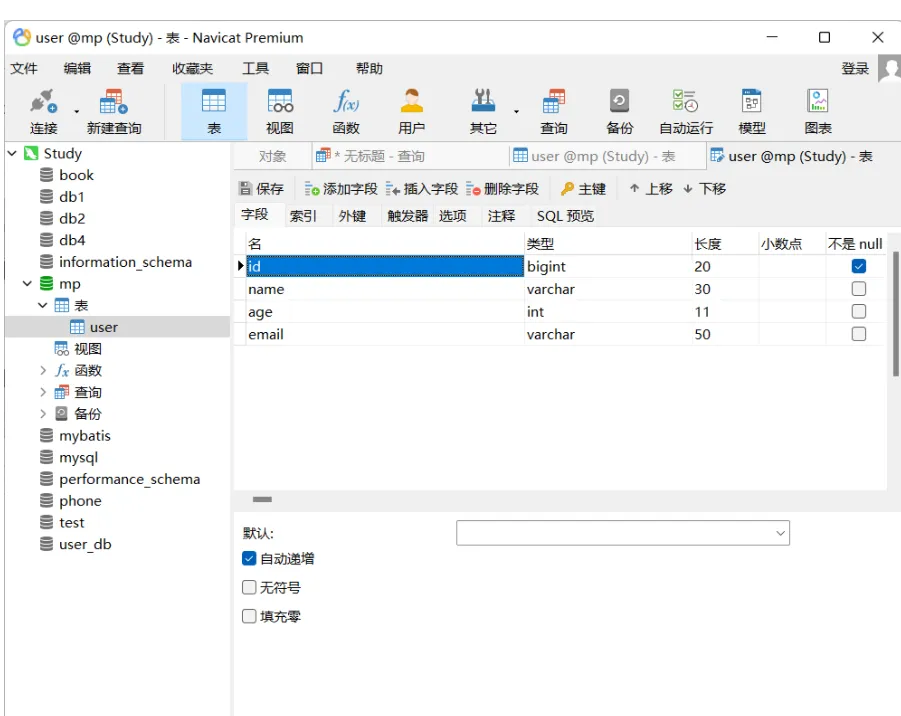Toggle Not null checkbox for age row

coord(858,311)
